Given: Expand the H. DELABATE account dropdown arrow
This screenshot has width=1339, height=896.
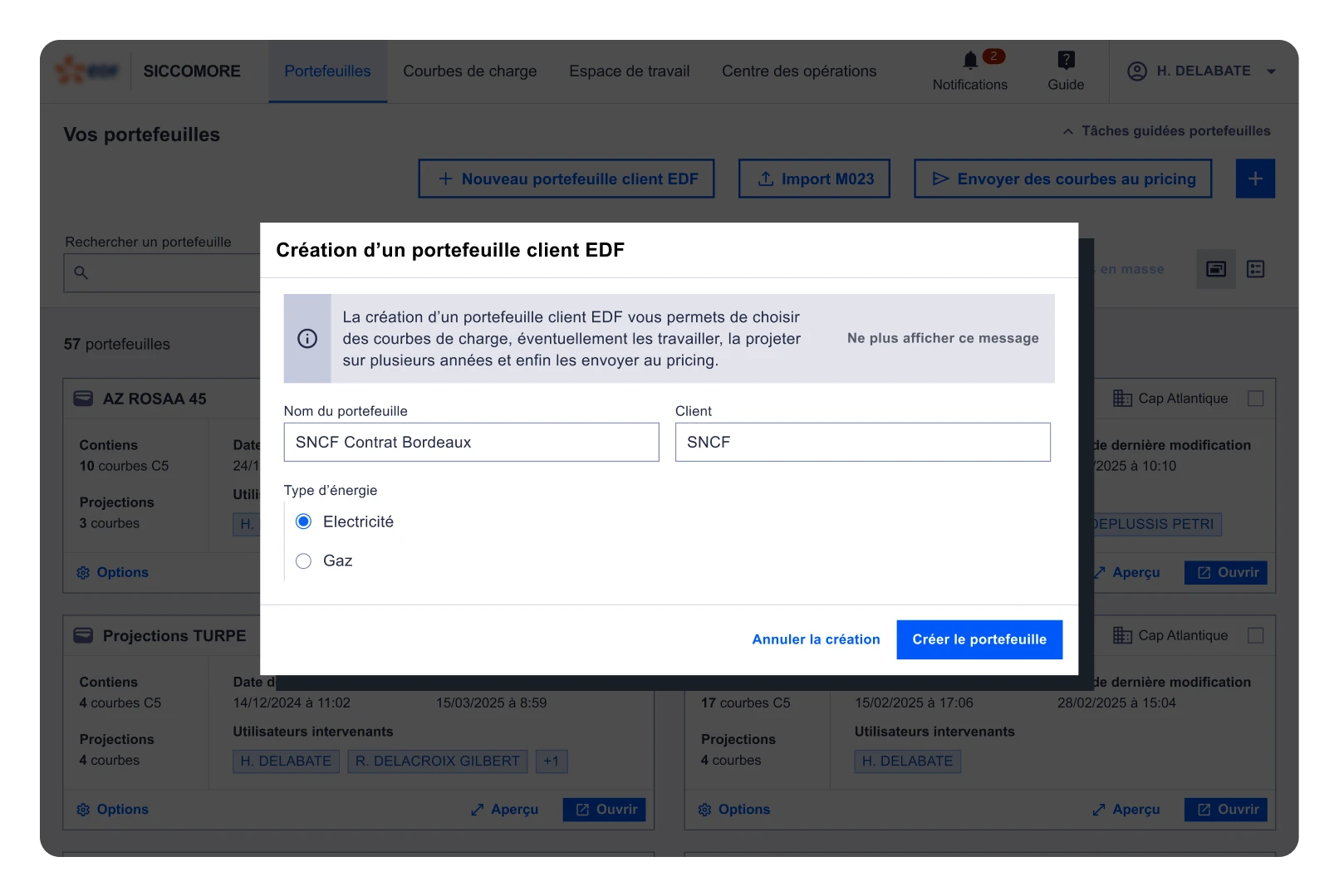Looking at the screenshot, I should [x=1270, y=71].
